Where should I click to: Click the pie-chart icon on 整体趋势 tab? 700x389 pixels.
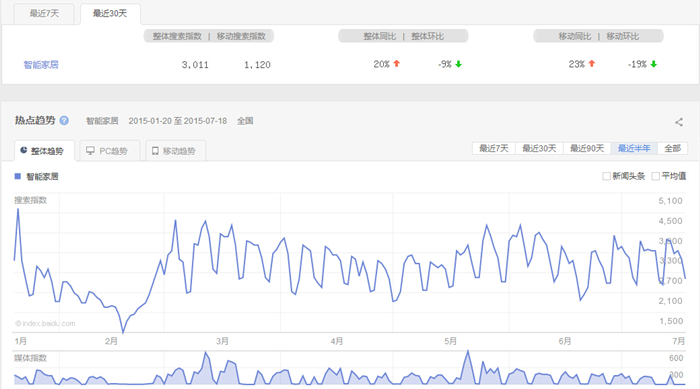point(24,151)
